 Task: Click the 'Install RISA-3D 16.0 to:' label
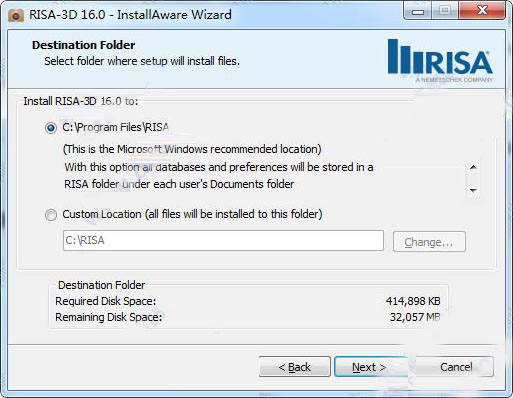point(81,101)
